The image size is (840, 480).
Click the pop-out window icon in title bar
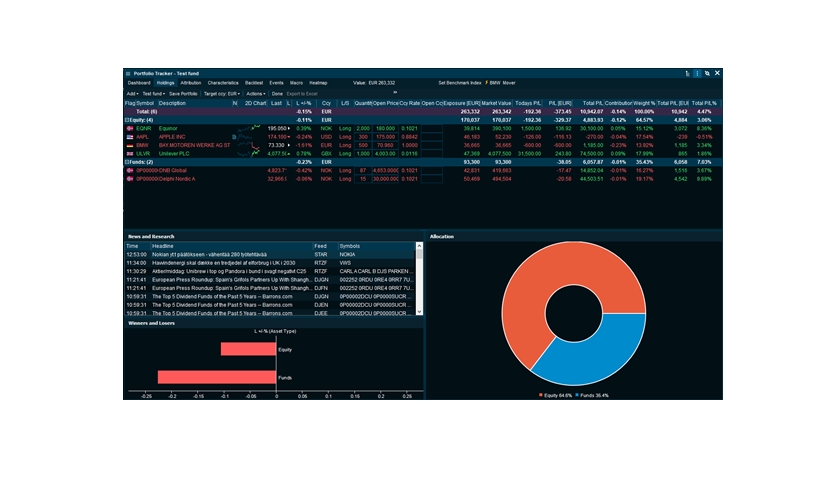point(707,73)
